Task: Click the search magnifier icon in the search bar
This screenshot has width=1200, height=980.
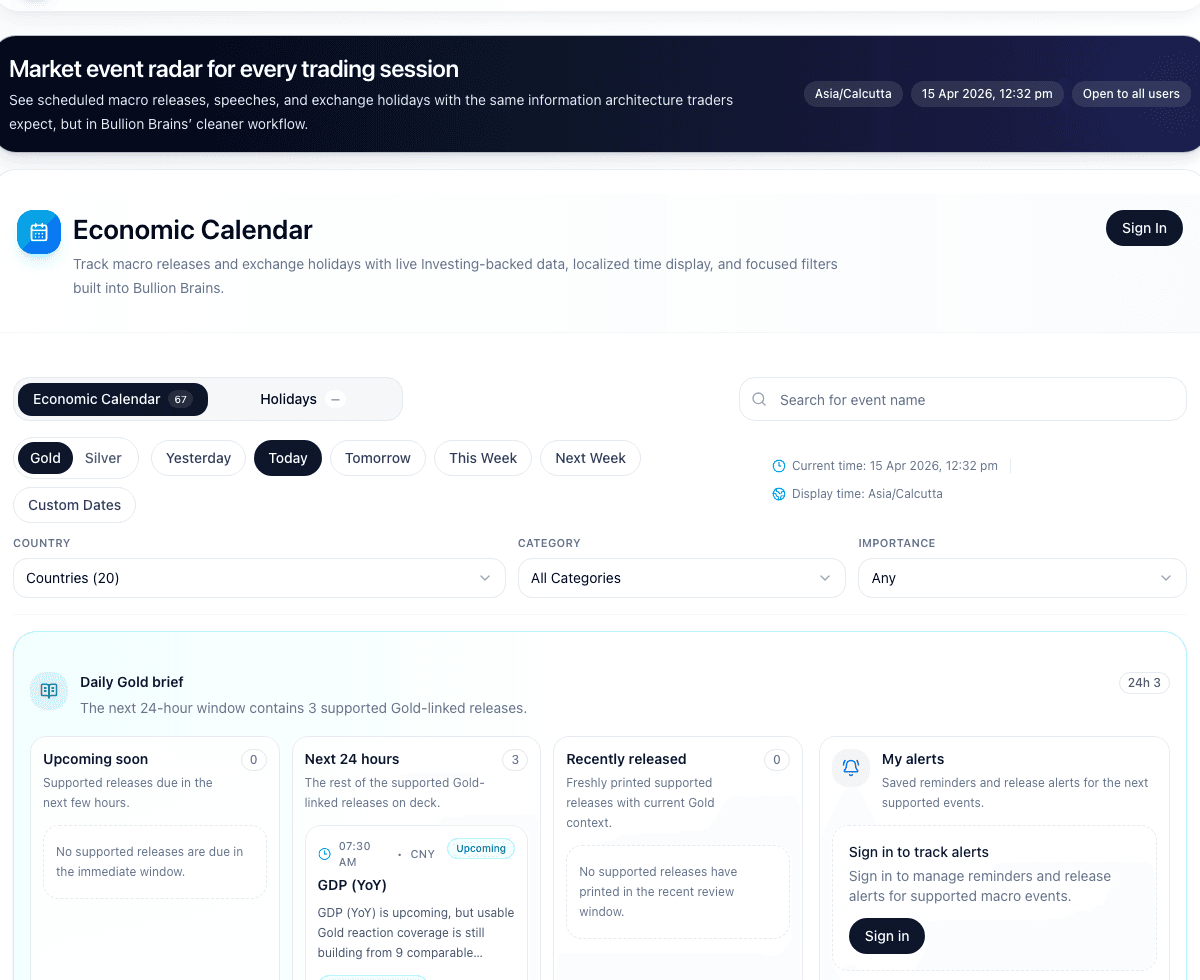Action: click(758, 399)
